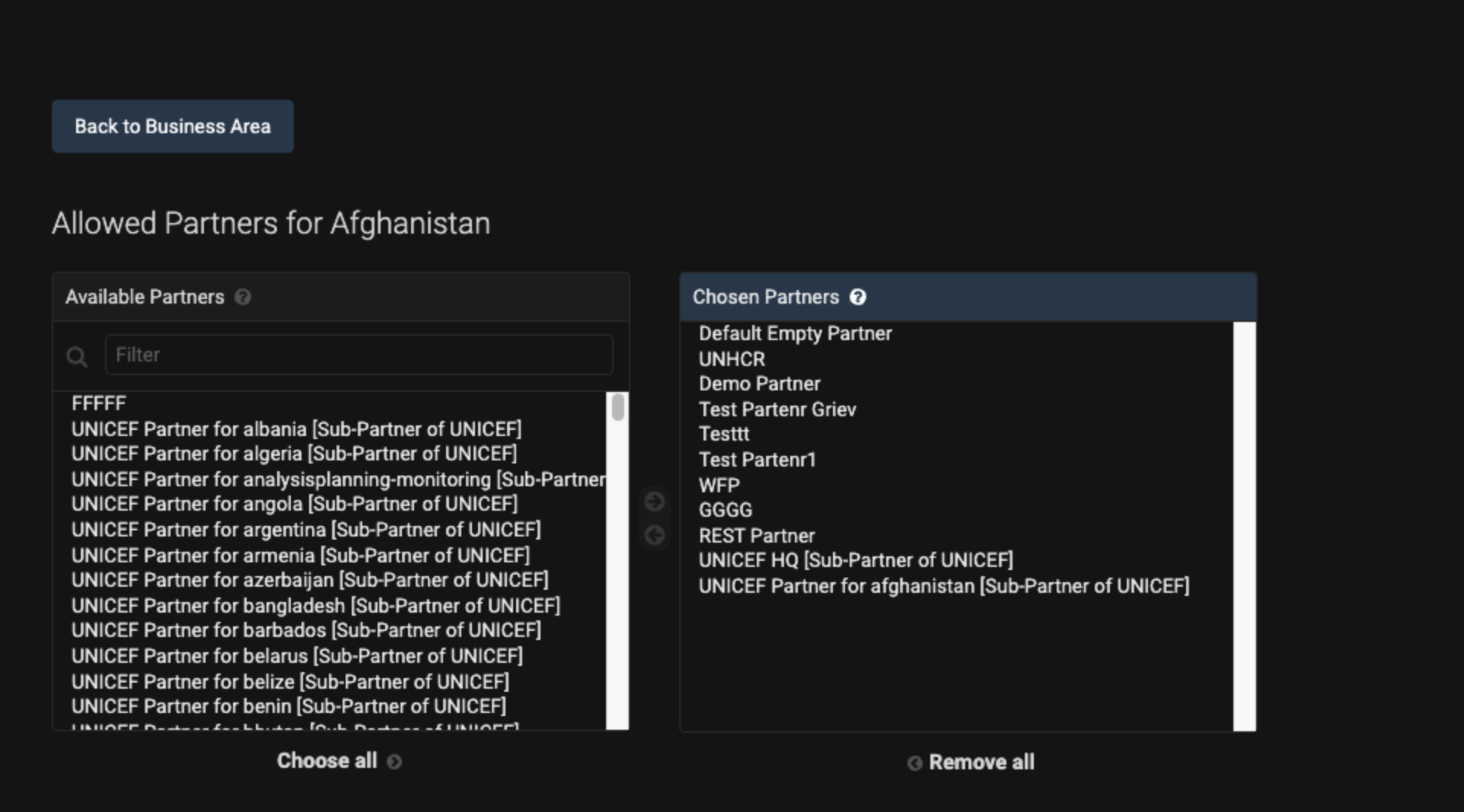Select REST Partner in chosen list

coord(756,536)
